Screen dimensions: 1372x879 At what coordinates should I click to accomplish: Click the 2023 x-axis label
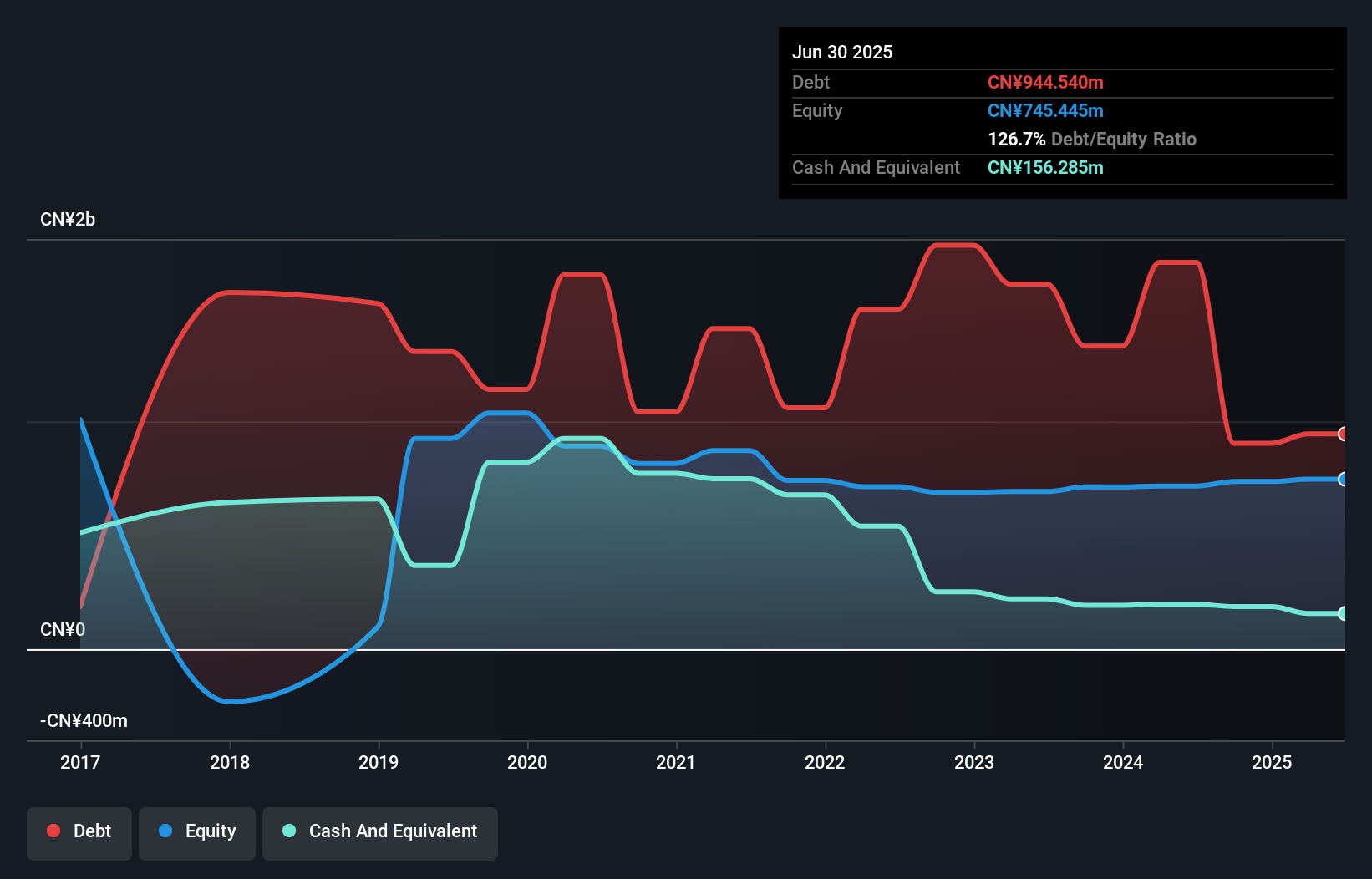coord(974,762)
